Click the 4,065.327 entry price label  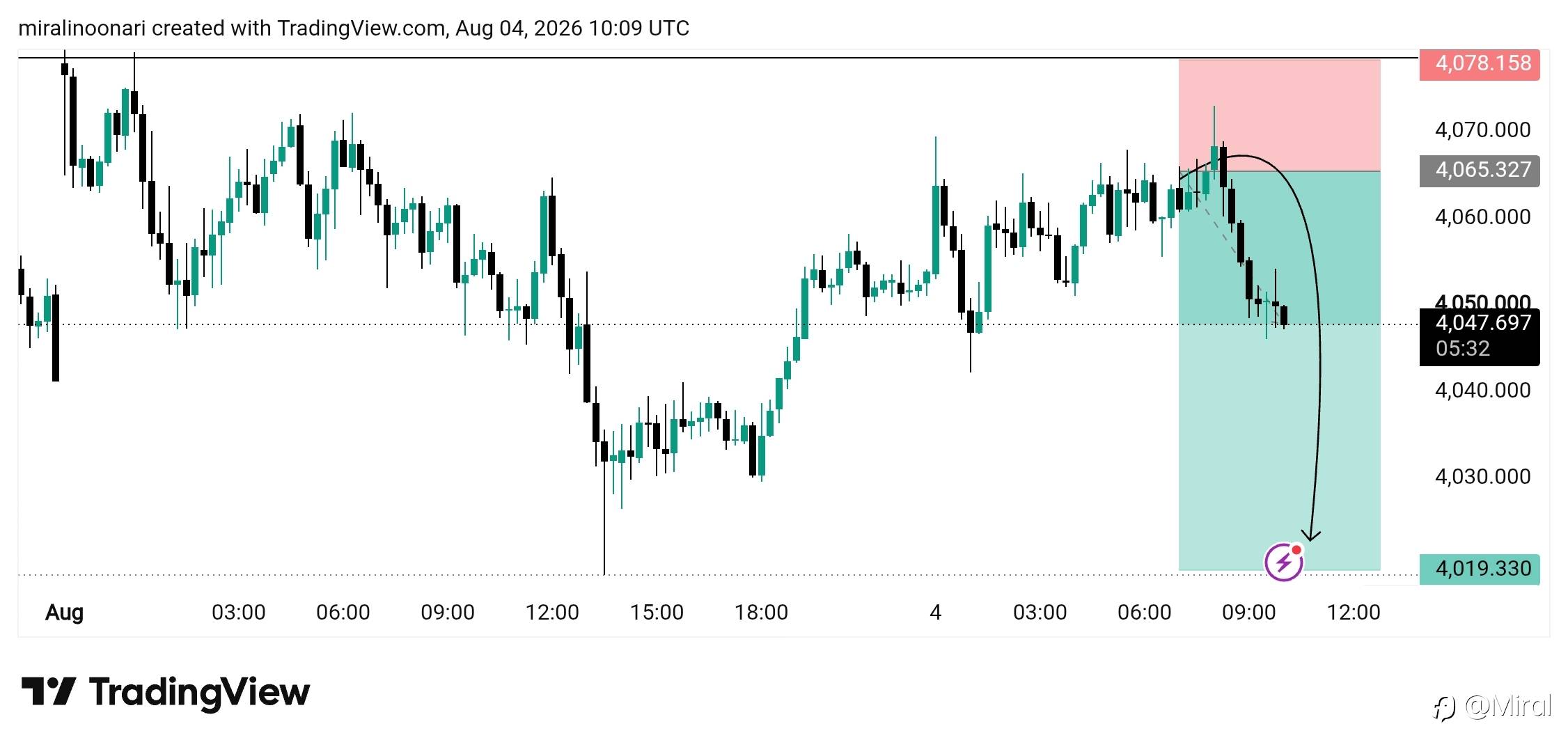(1480, 171)
